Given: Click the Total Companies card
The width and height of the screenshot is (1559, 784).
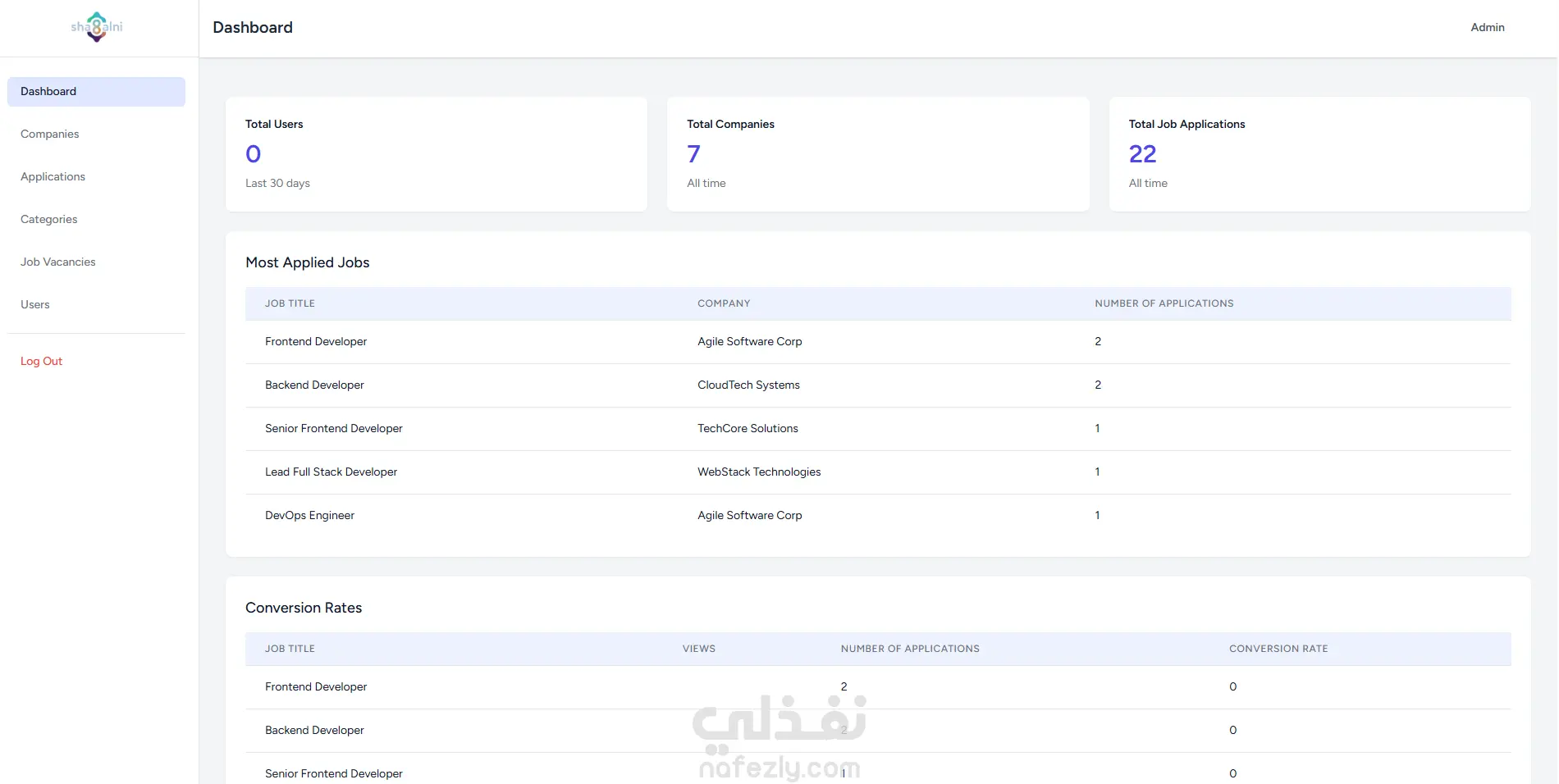Looking at the screenshot, I should tap(878, 154).
